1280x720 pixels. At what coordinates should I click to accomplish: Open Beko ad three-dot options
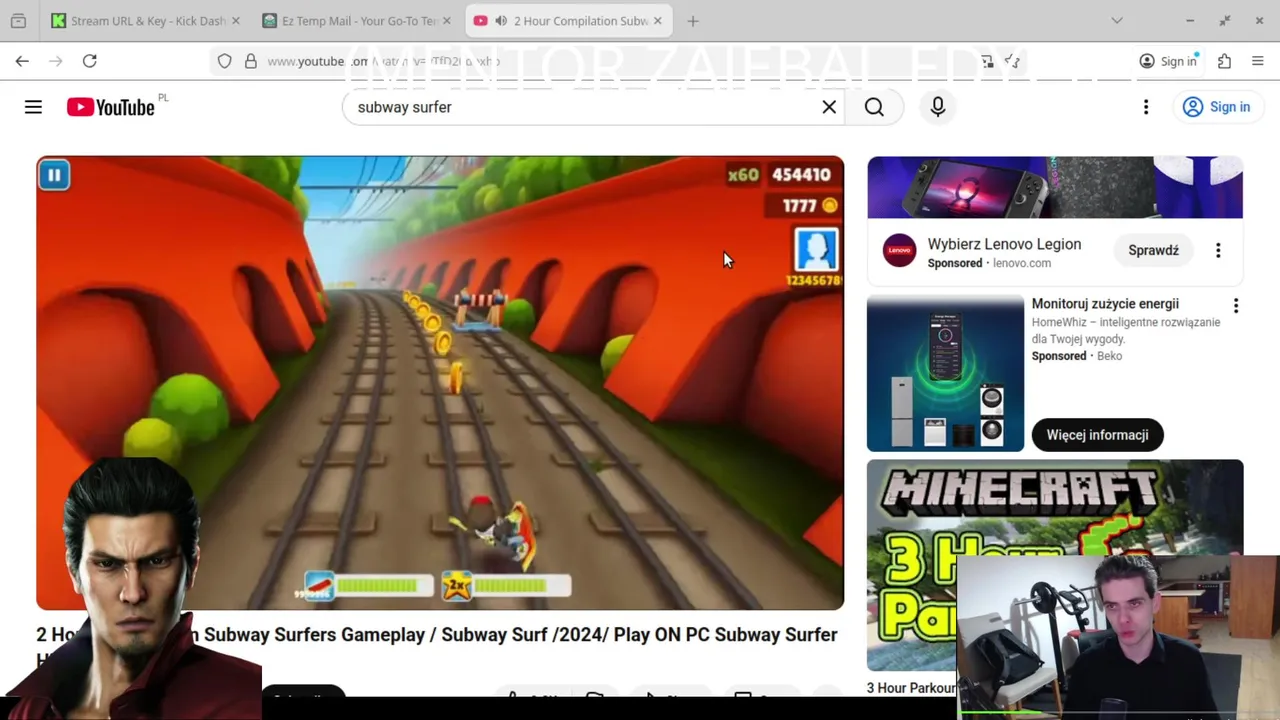point(1236,306)
